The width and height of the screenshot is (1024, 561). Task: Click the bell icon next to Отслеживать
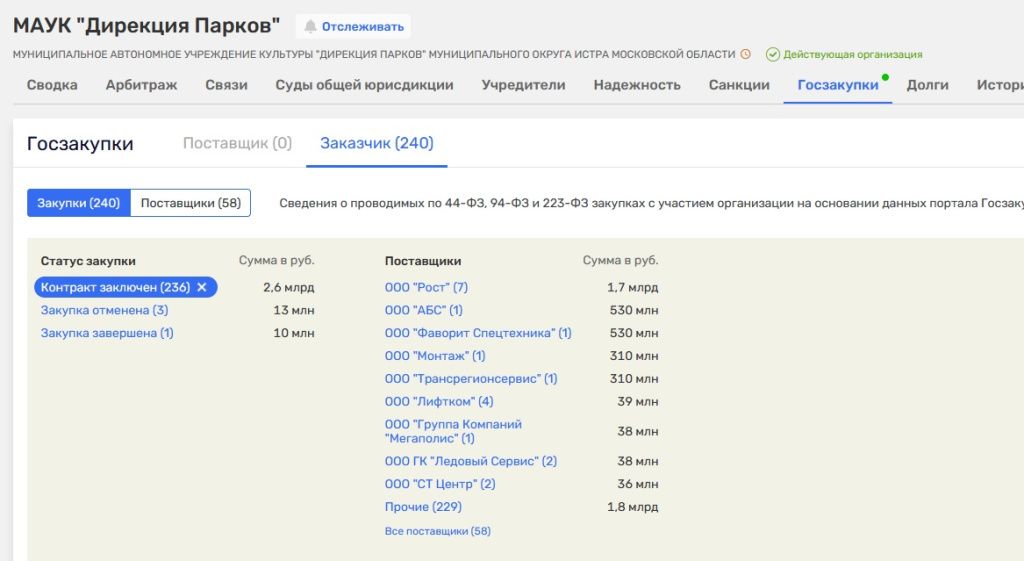pos(311,27)
